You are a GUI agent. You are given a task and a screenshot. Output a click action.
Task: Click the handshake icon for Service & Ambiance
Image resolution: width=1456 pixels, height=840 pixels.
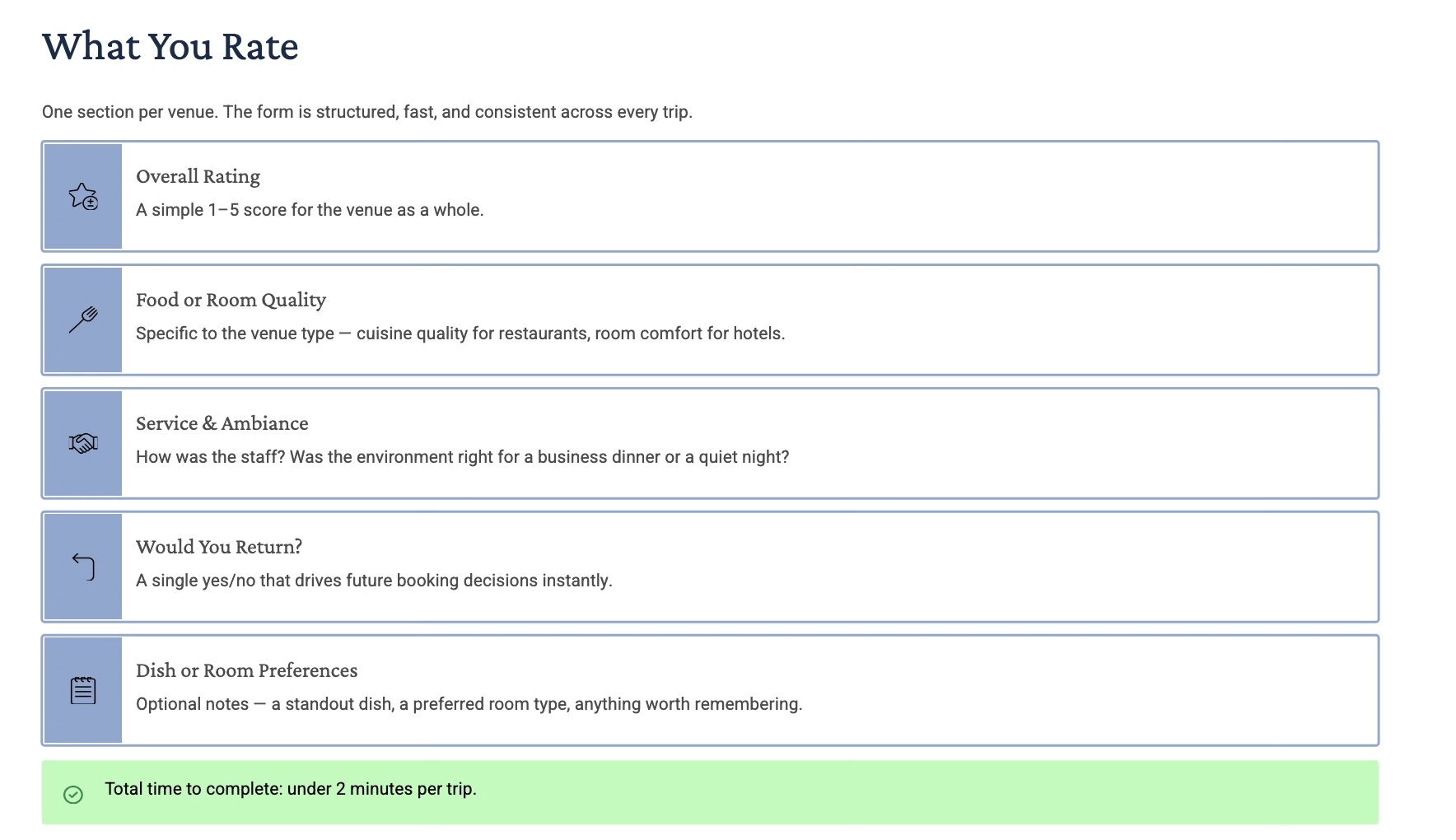tap(83, 443)
